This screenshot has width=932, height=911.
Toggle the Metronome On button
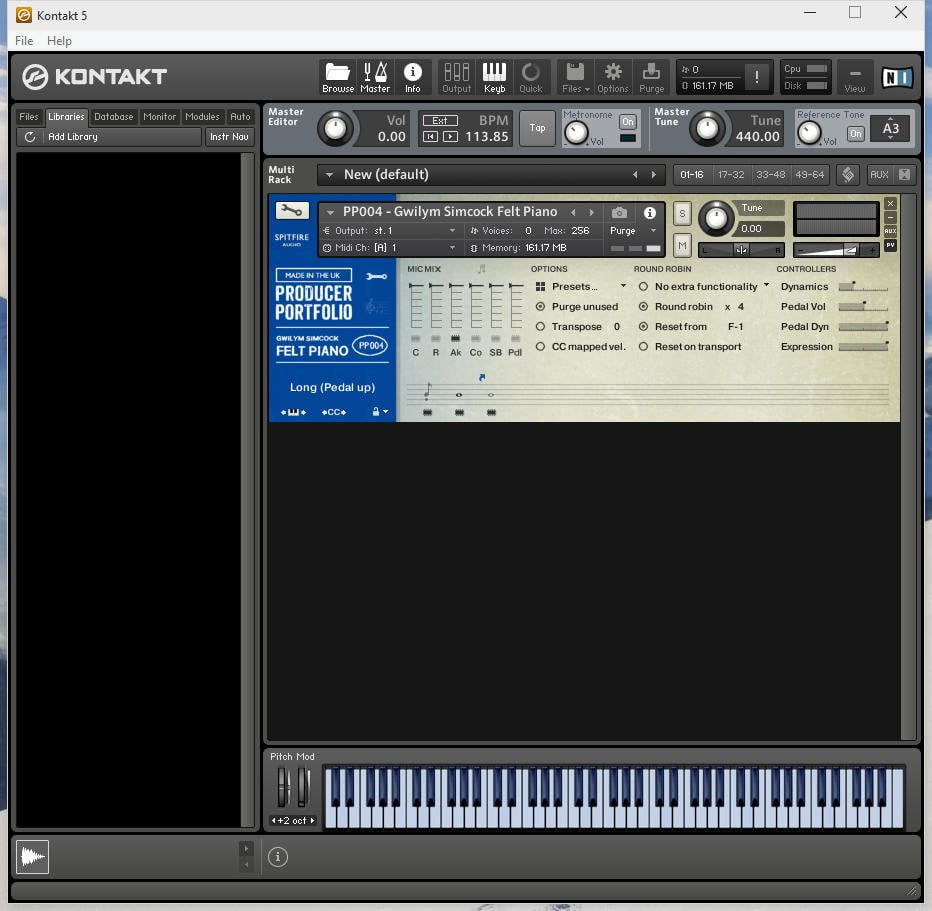[x=628, y=121]
